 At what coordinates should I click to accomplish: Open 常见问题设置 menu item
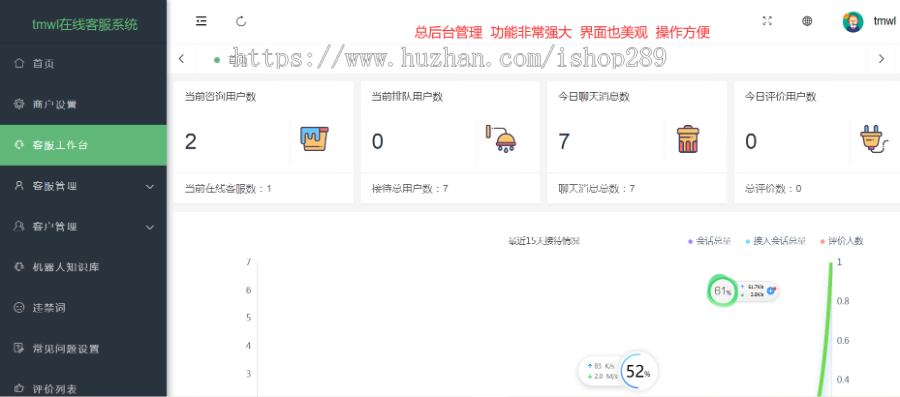pyautogui.click(x=83, y=349)
